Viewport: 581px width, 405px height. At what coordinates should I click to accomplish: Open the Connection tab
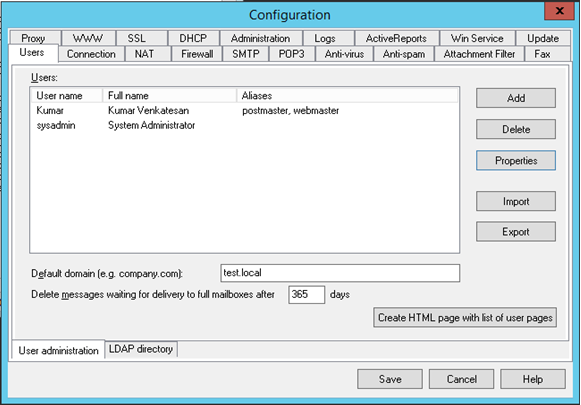pos(91,54)
